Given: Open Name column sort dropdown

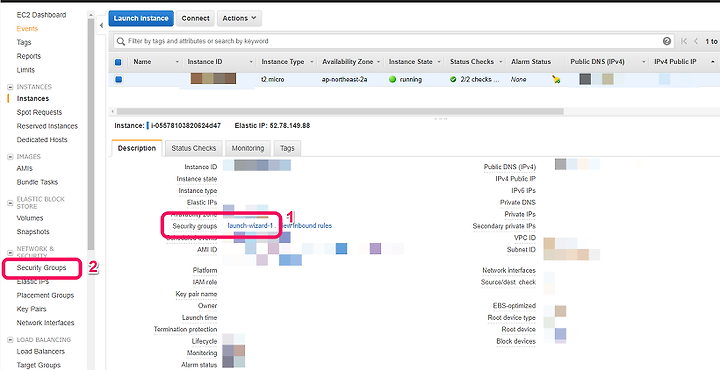Looking at the screenshot, I should pos(177,62).
